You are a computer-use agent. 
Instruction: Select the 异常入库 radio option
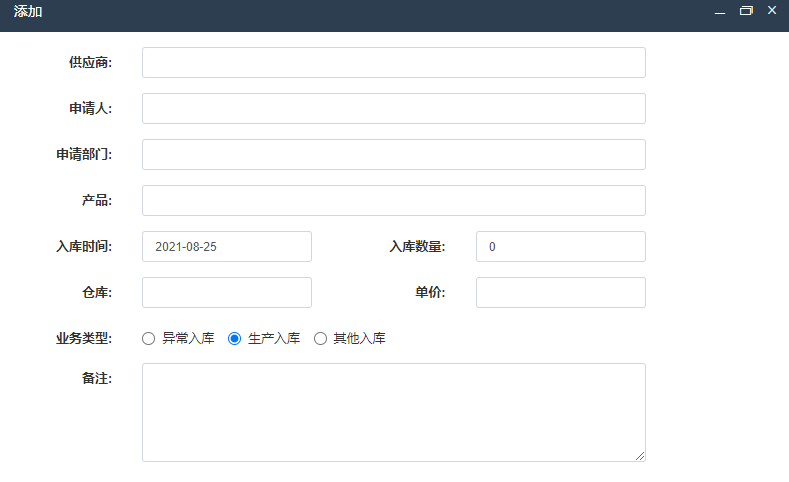pyautogui.click(x=148, y=339)
